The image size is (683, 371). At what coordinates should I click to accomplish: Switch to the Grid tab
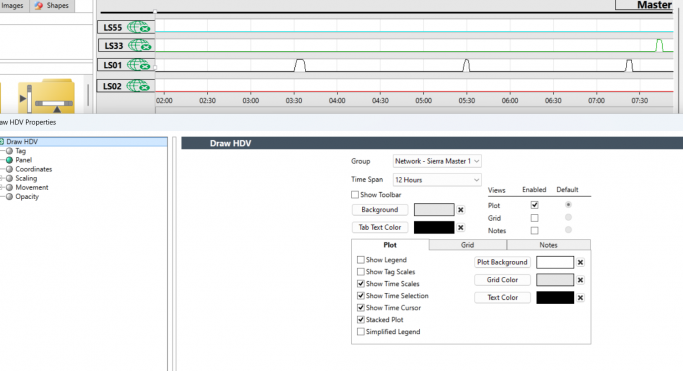467,245
